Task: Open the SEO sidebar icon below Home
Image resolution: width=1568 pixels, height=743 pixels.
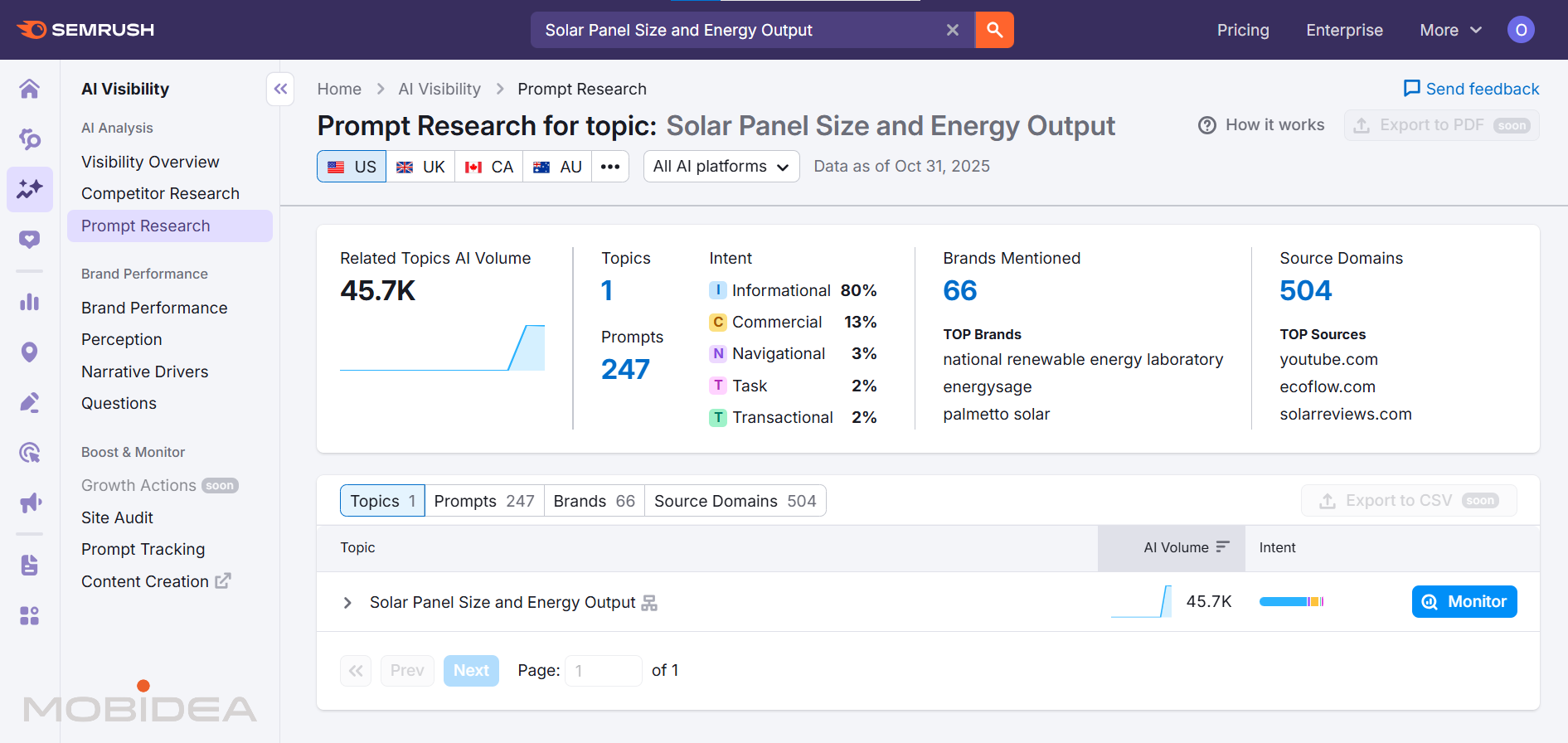Action: [30, 138]
